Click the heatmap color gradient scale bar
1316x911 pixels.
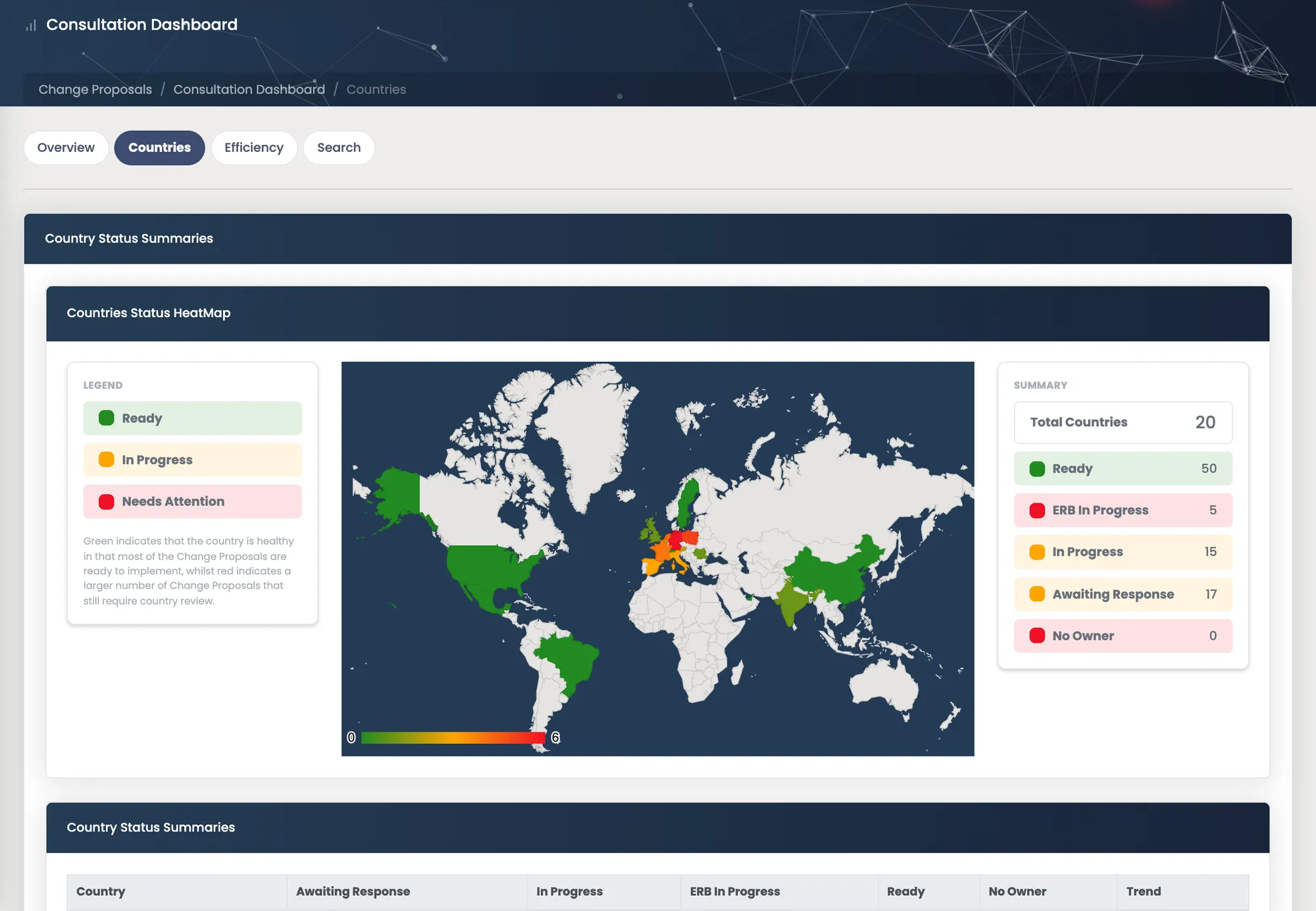453,737
